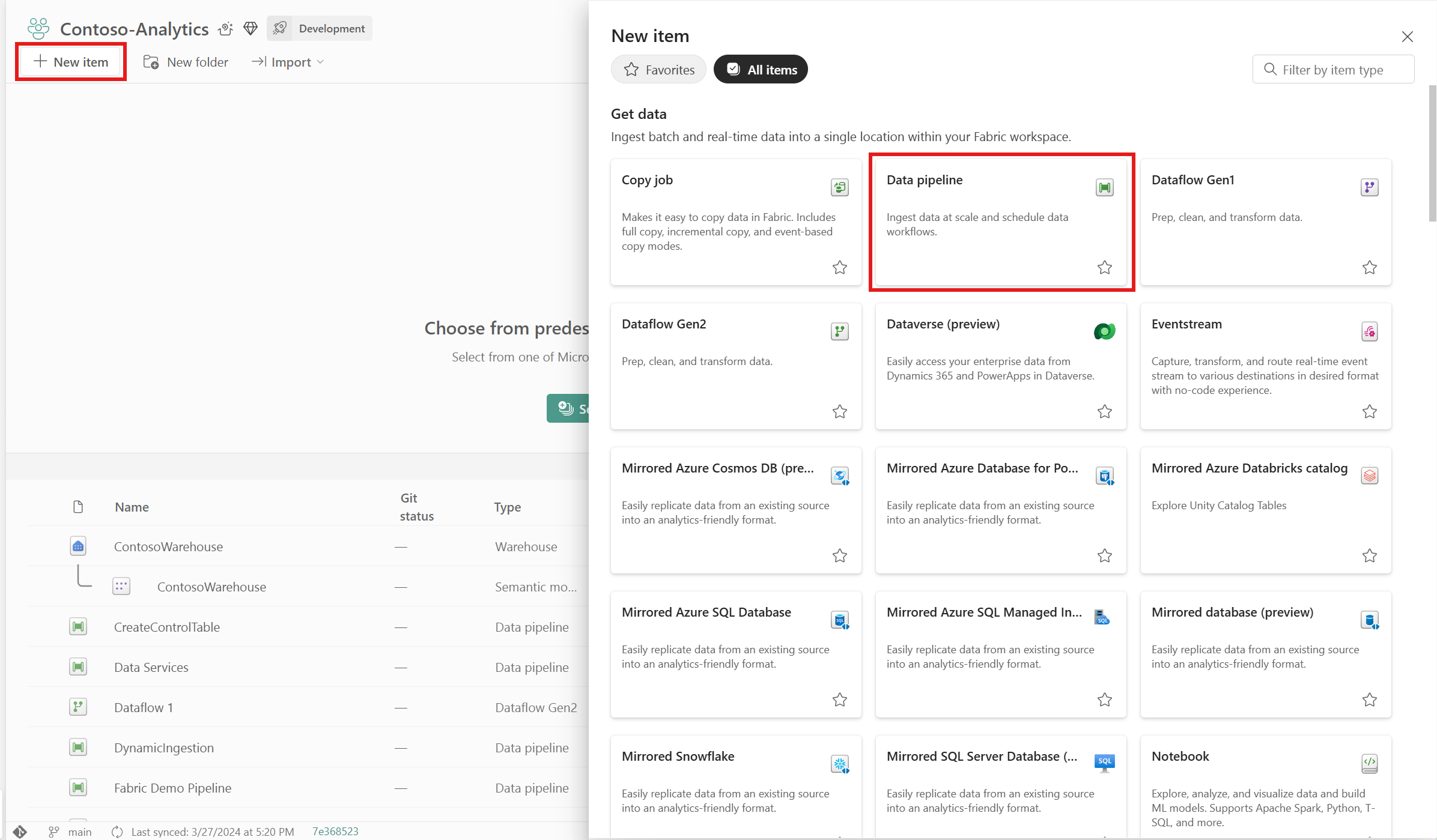The height and width of the screenshot is (840, 1437).
Task: Click the Mirrored Azure Databricks catalog icon
Action: [1370, 476]
